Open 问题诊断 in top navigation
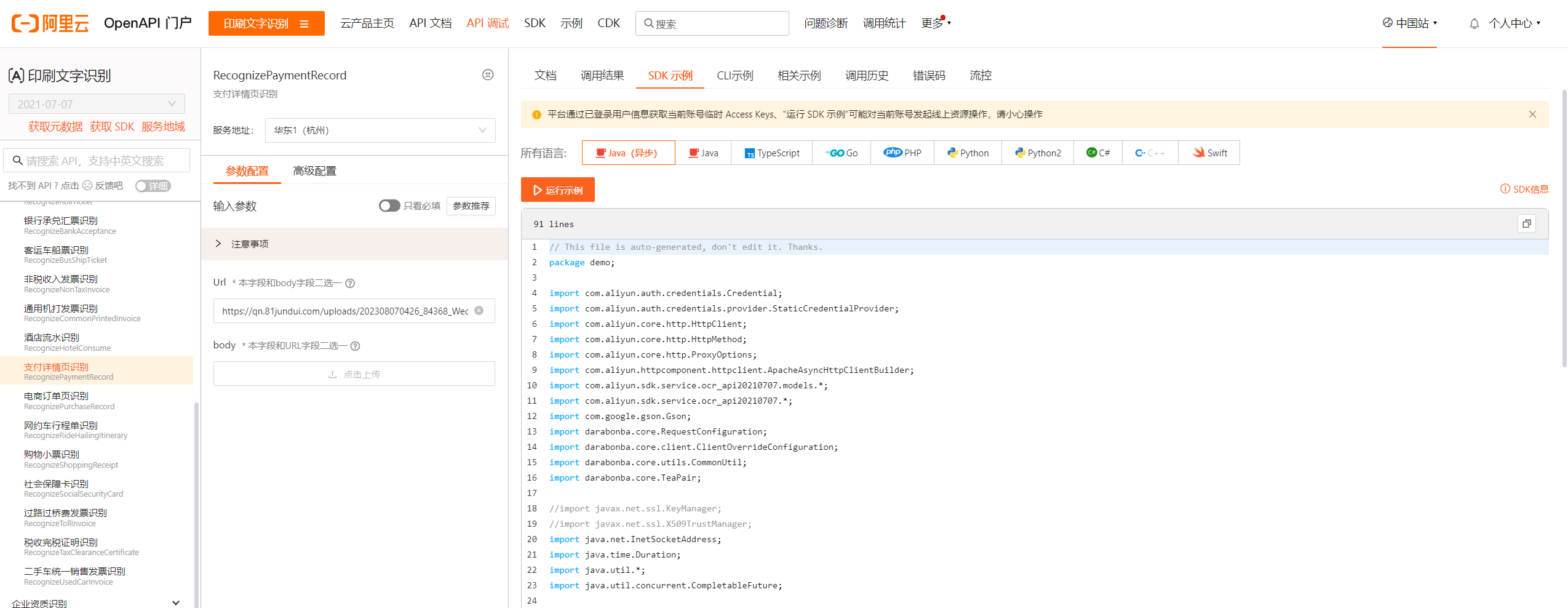 pos(826,23)
